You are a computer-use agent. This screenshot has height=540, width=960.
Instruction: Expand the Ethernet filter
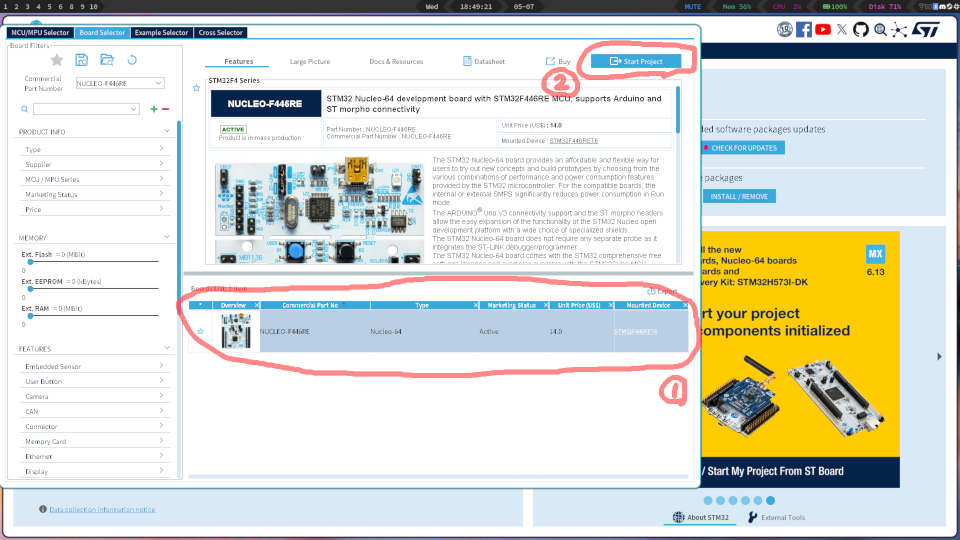coord(161,456)
